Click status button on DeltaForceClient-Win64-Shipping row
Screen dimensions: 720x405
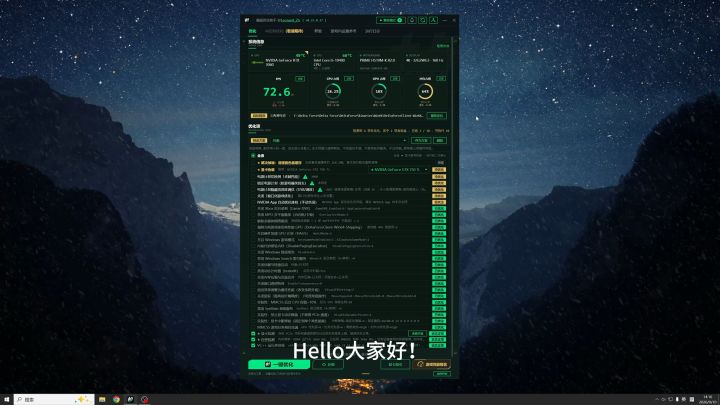pyautogui.click(x=439, y=227)
